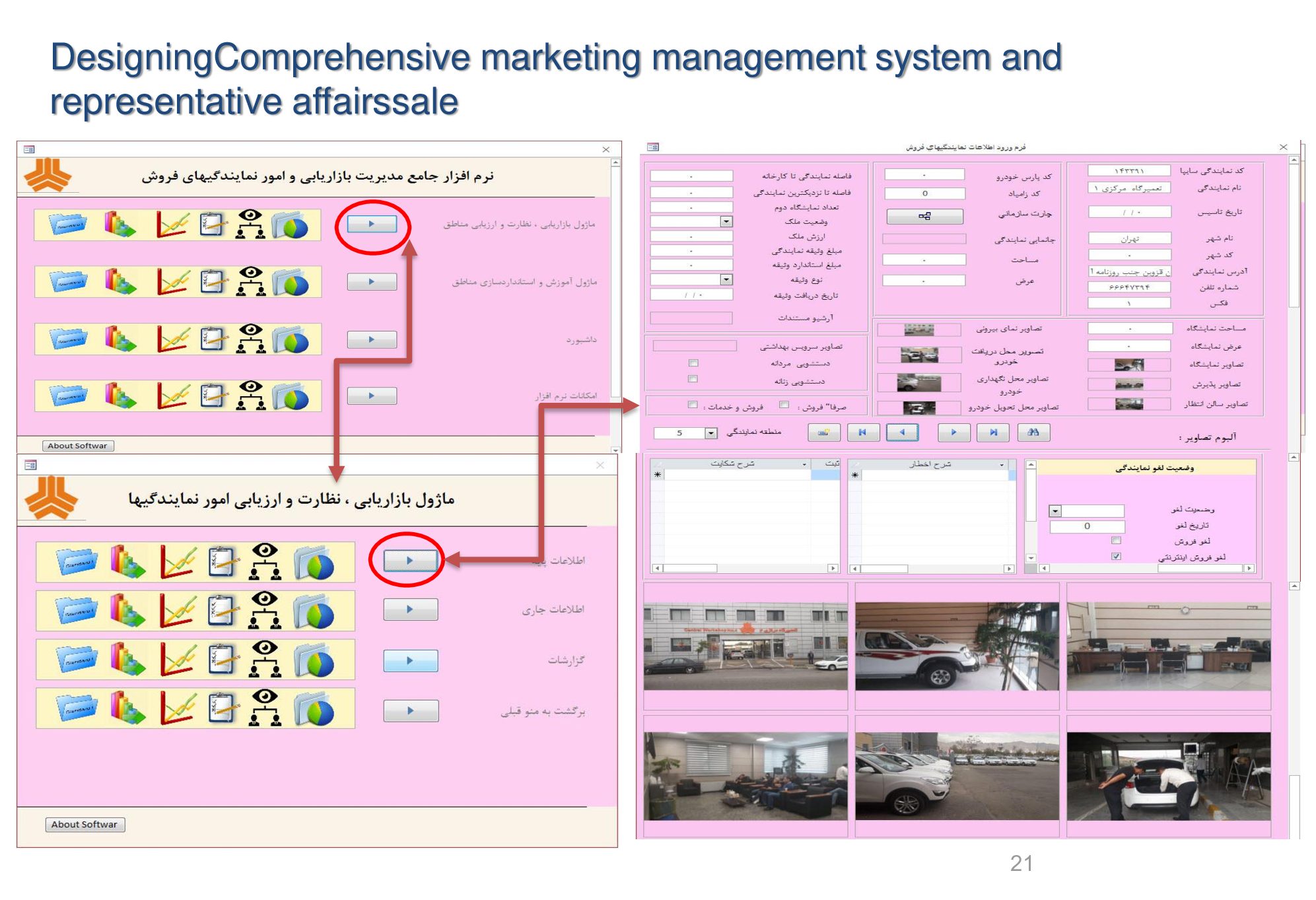Click the add new record icon button
The width and height of the screenshot is (1316, 900).
tap(823, 433)
